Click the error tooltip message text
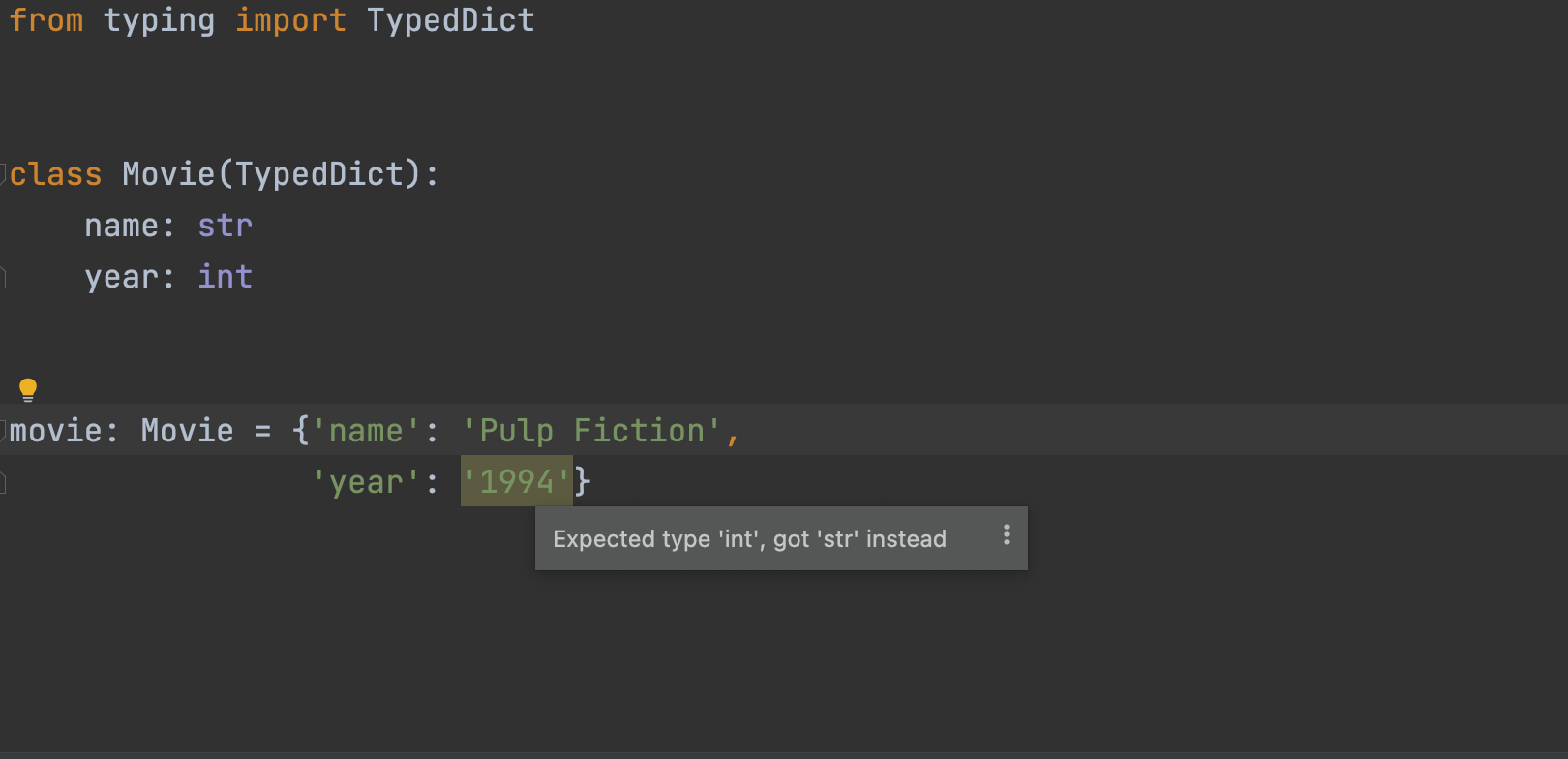1568x759 pixels. click(749, 539)
